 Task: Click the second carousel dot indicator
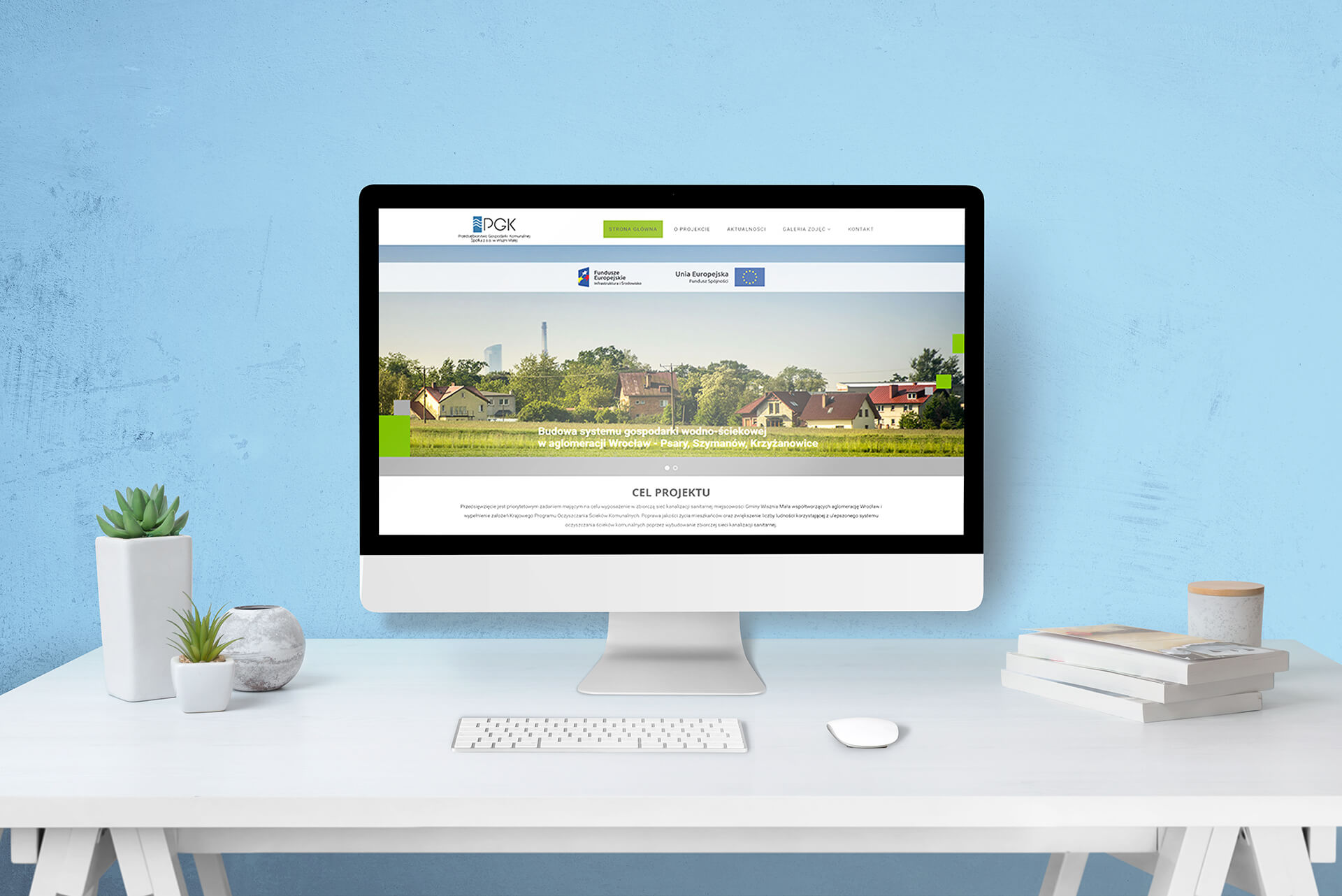click(675, 468)
